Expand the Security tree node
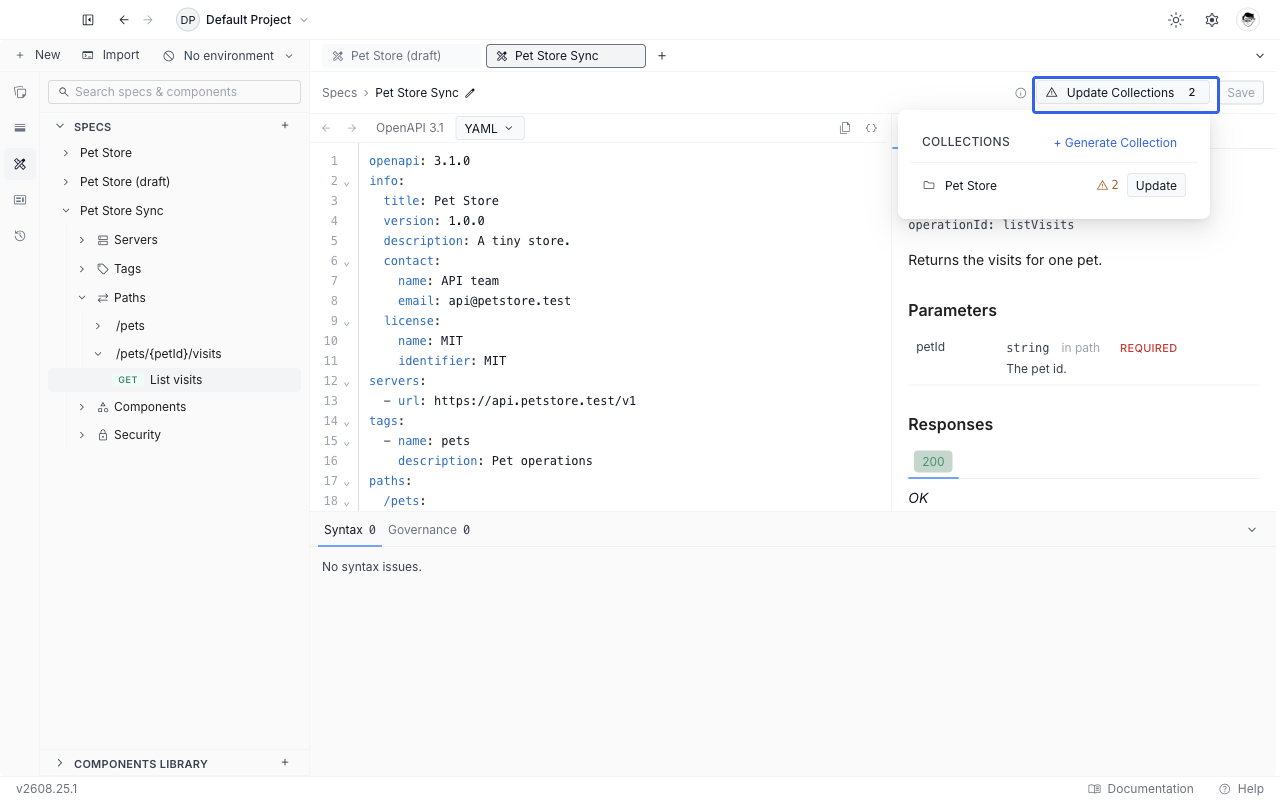 tap(82, 435)
